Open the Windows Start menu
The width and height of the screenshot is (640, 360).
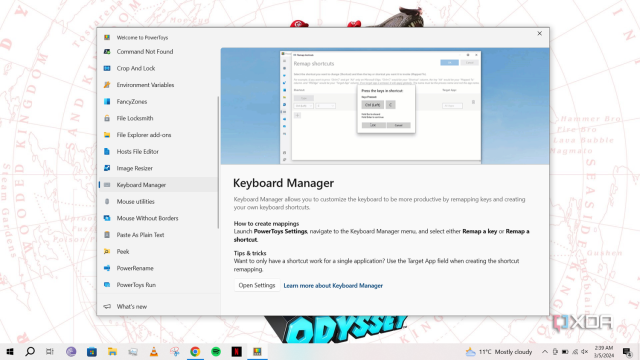pos(10,351)
